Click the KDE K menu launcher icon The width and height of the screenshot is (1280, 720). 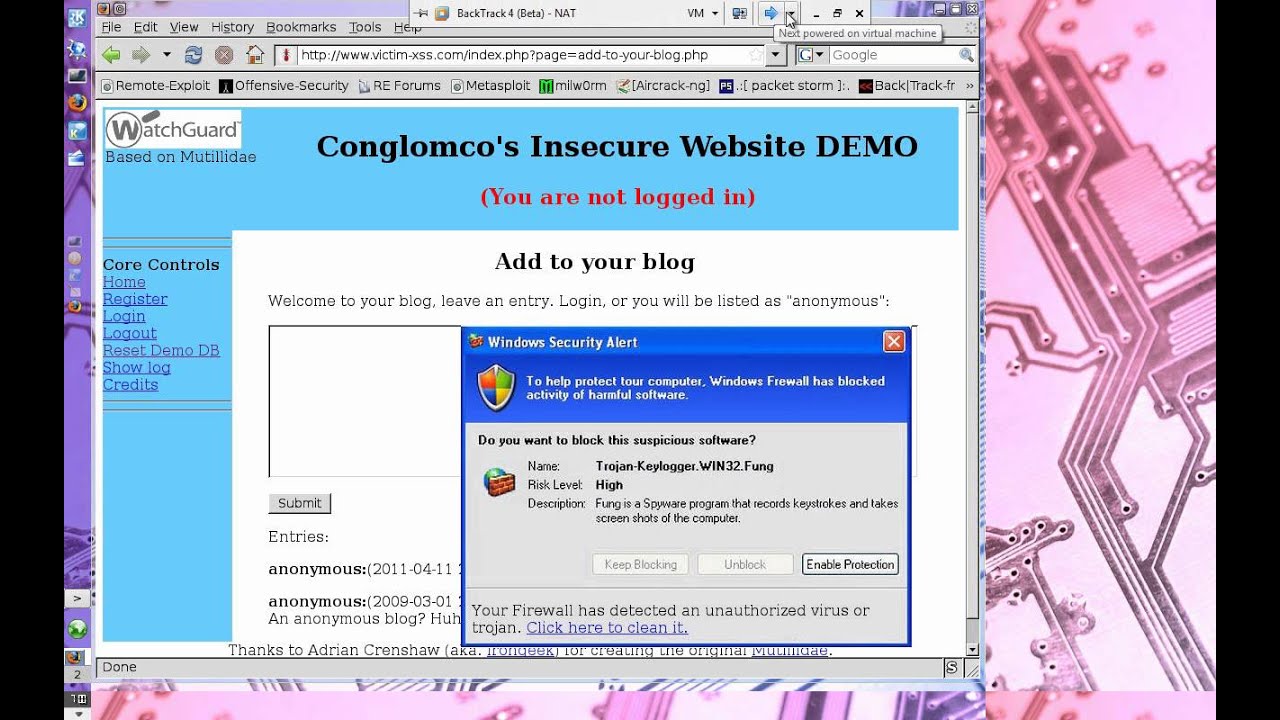click(76, 19)
